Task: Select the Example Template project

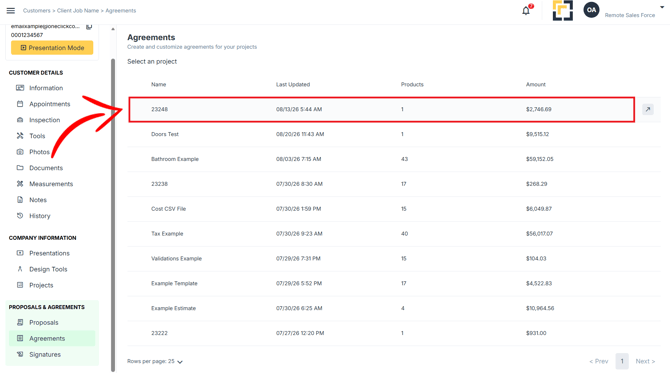Action: tap(394, 283)
